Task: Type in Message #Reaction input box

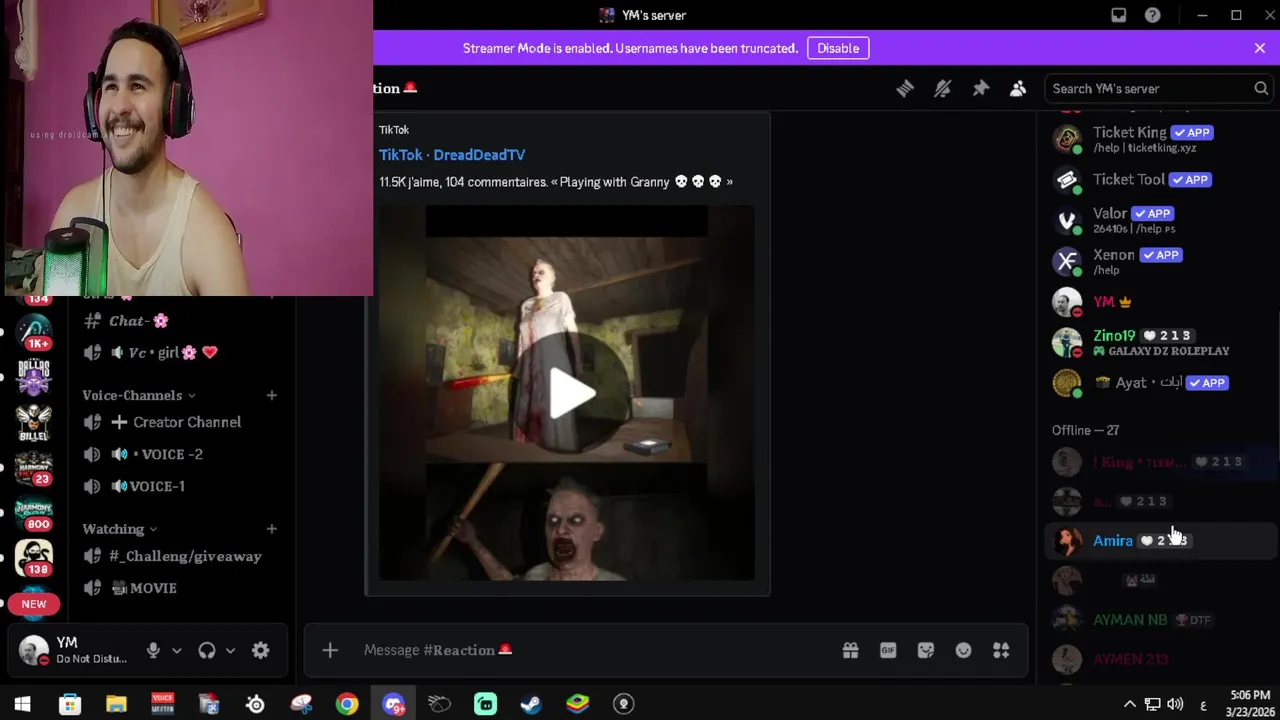Action: (x=595, y=650)
